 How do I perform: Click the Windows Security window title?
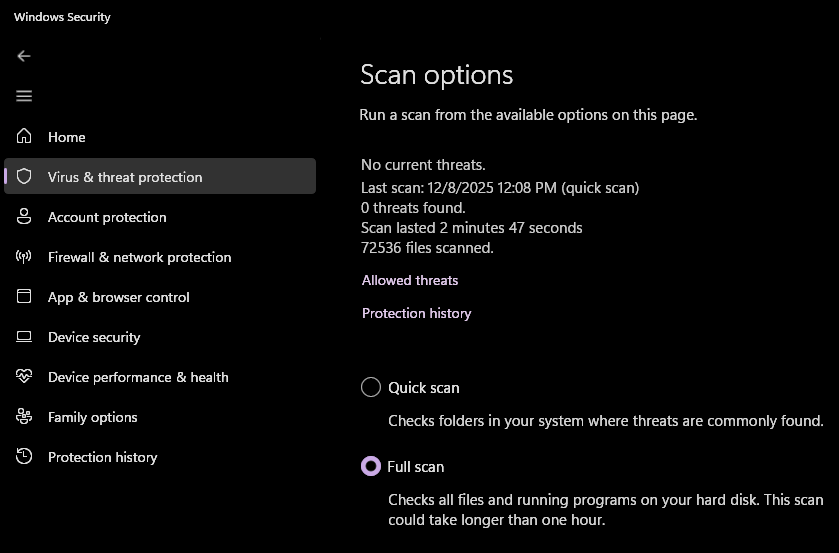[x=62, y=17]
